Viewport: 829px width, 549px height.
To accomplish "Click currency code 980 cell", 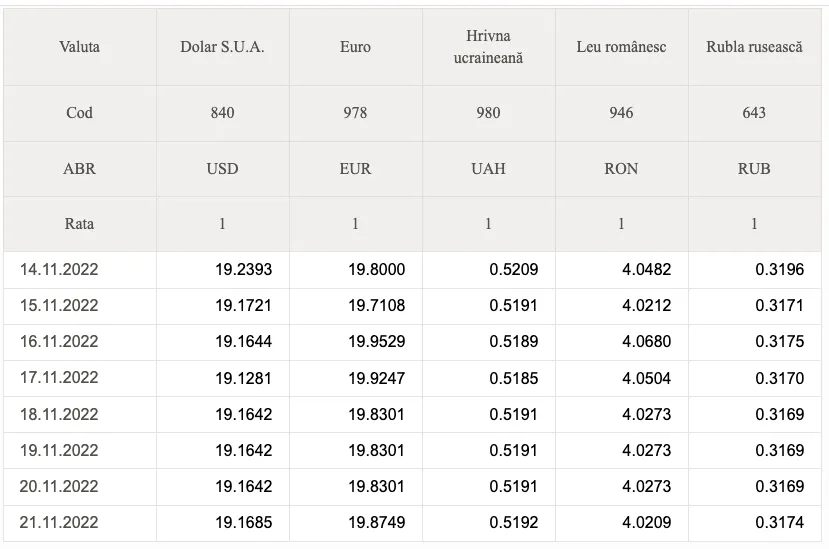I will pyautogui.click(x=488, y=113).
